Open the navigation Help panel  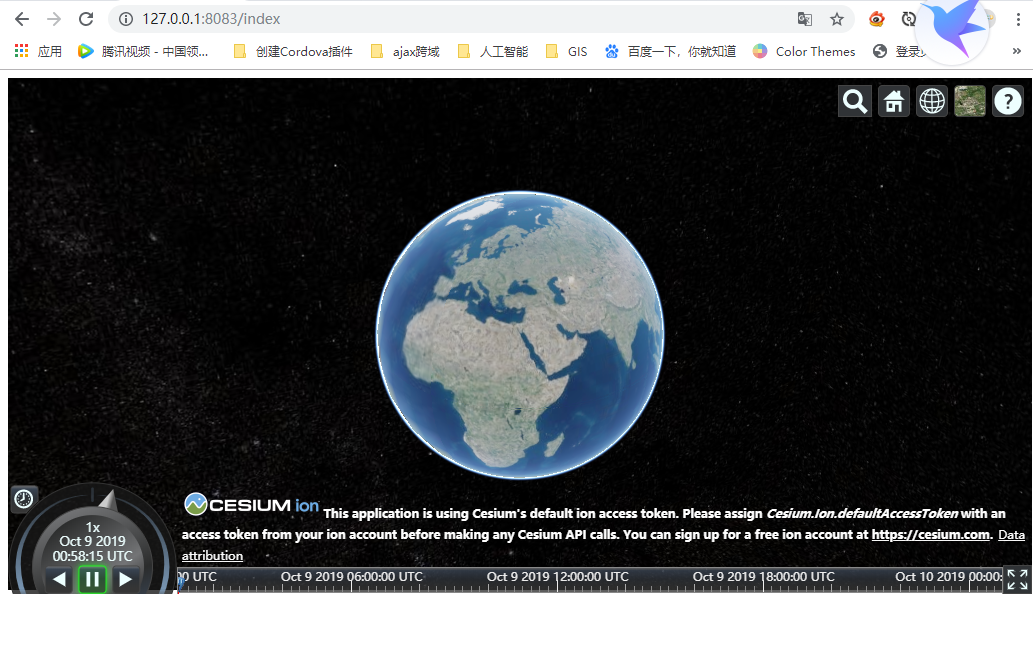click(x=1008, y=101)
